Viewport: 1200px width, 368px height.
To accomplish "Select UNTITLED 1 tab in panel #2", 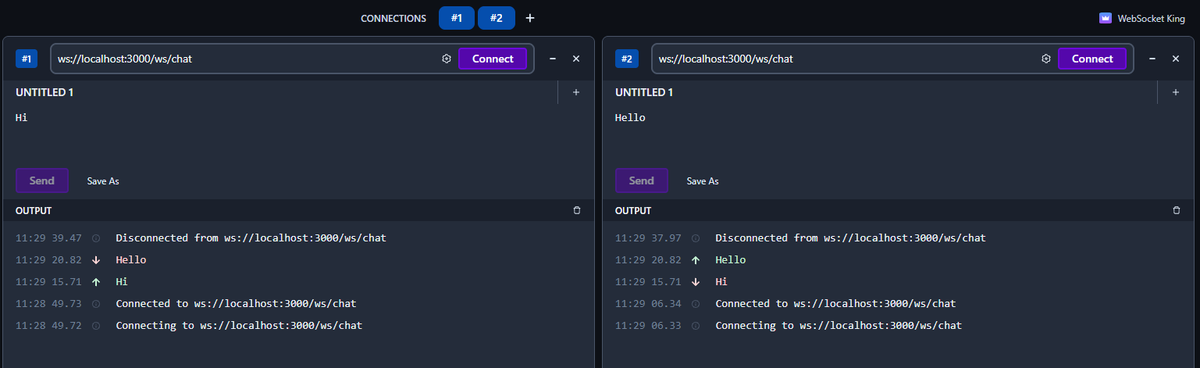I will pos(644,92).
